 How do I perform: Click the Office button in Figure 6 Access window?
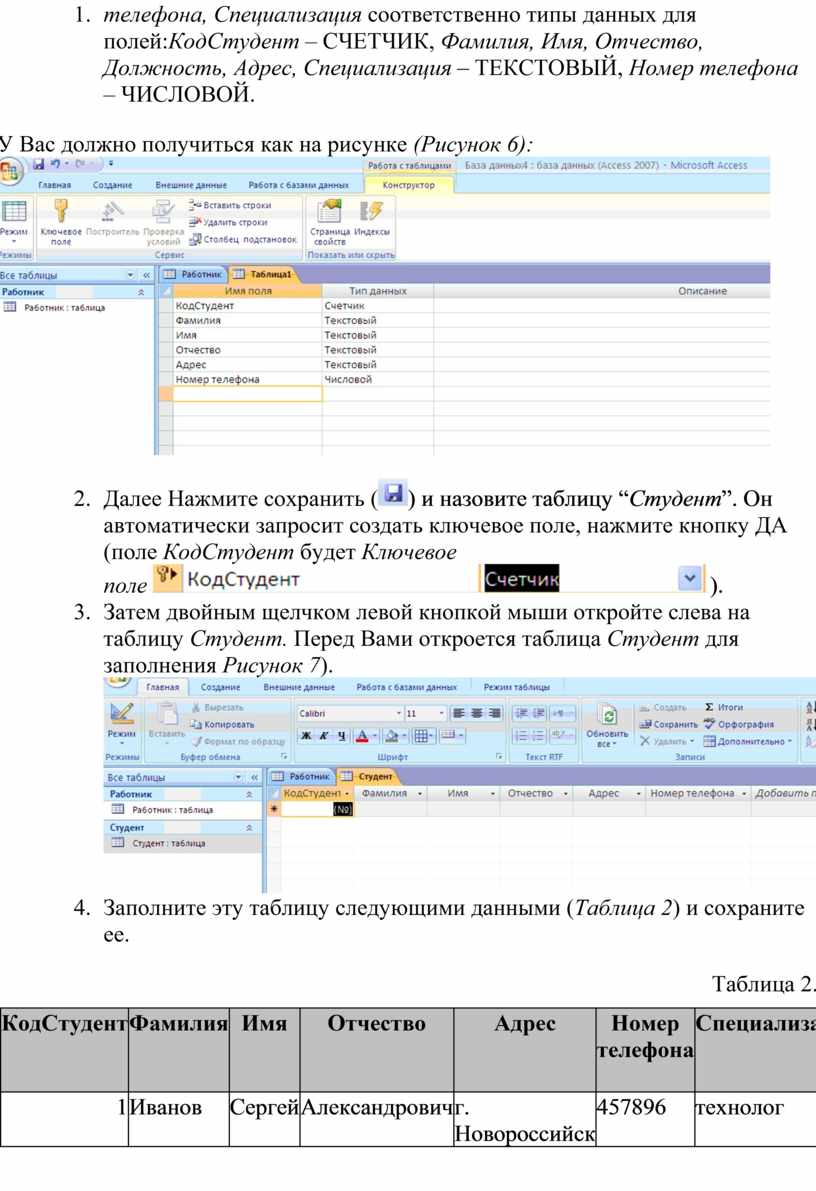pos(11,171)
